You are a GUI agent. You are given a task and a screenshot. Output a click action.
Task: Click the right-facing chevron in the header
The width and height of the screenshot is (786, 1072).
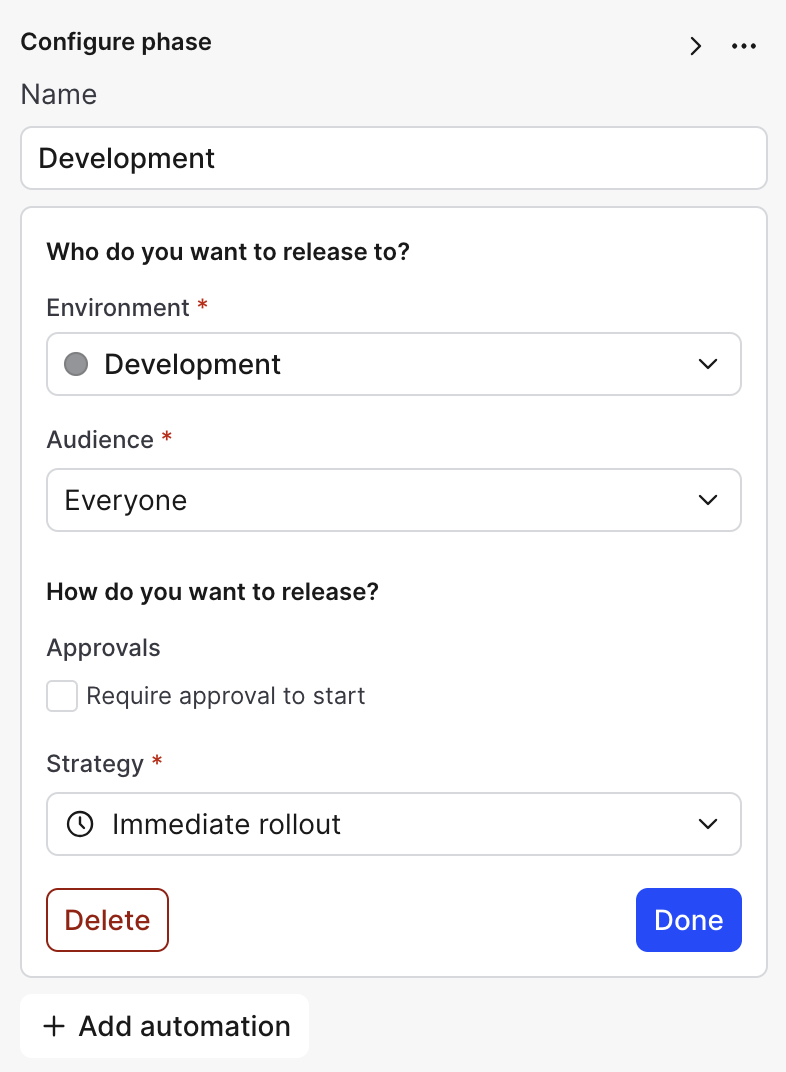pos(695,46)
